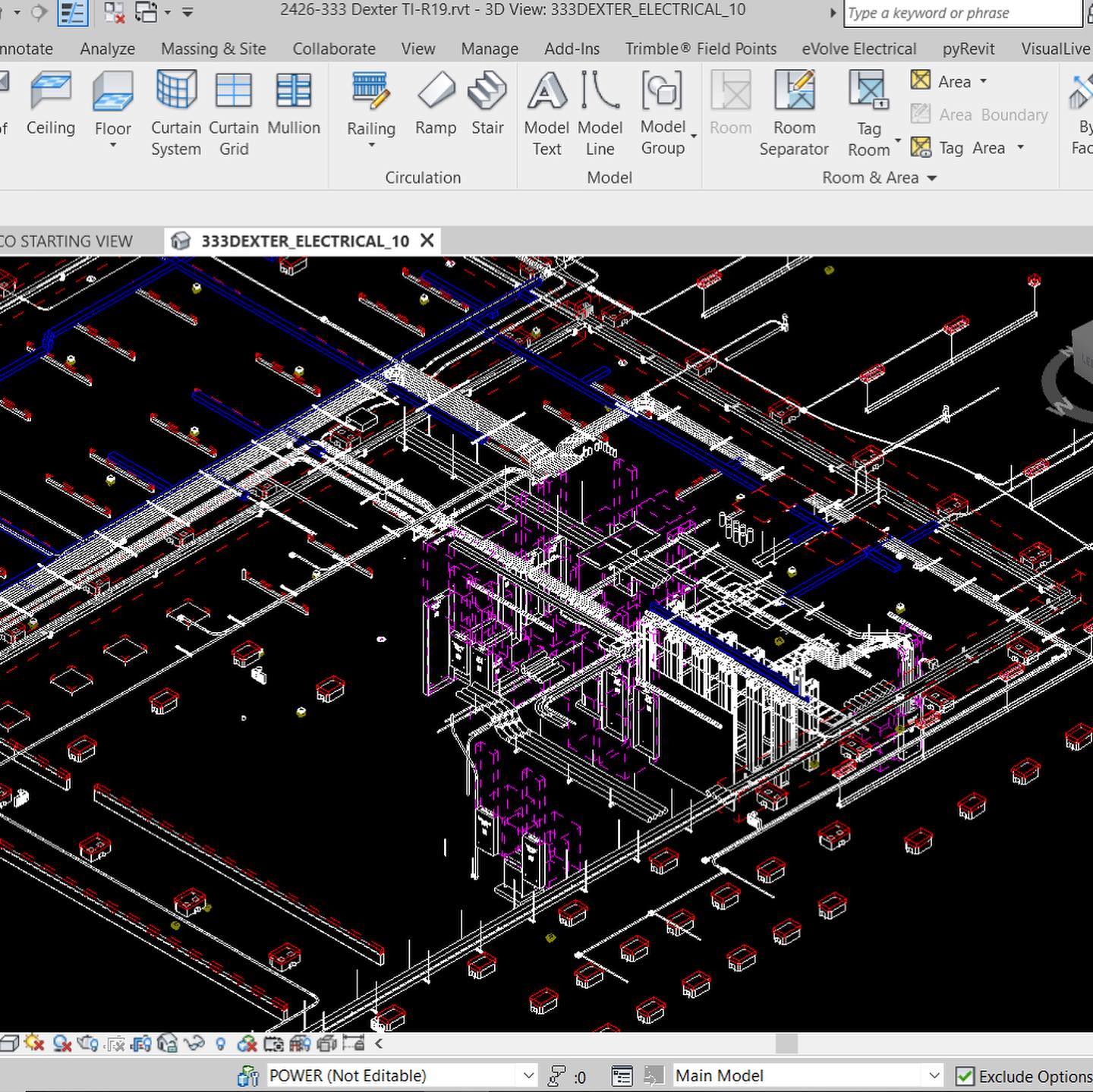Toggle Worksharing Display icon
This screenshot has height=1092, width=1093.
(x=247, y=1043)
